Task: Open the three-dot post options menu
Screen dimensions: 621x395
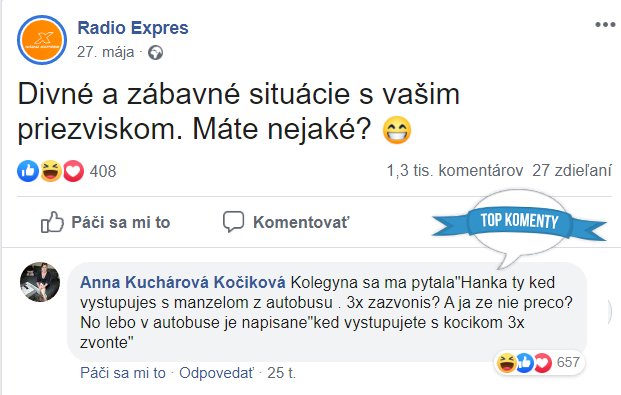Action: [605, 25]
